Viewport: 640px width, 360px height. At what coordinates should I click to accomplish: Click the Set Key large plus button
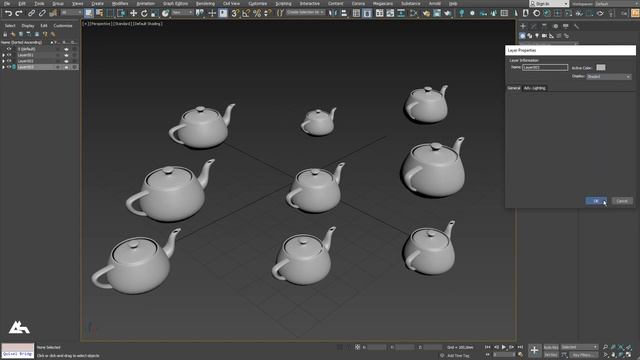click(x=534, y=350)
